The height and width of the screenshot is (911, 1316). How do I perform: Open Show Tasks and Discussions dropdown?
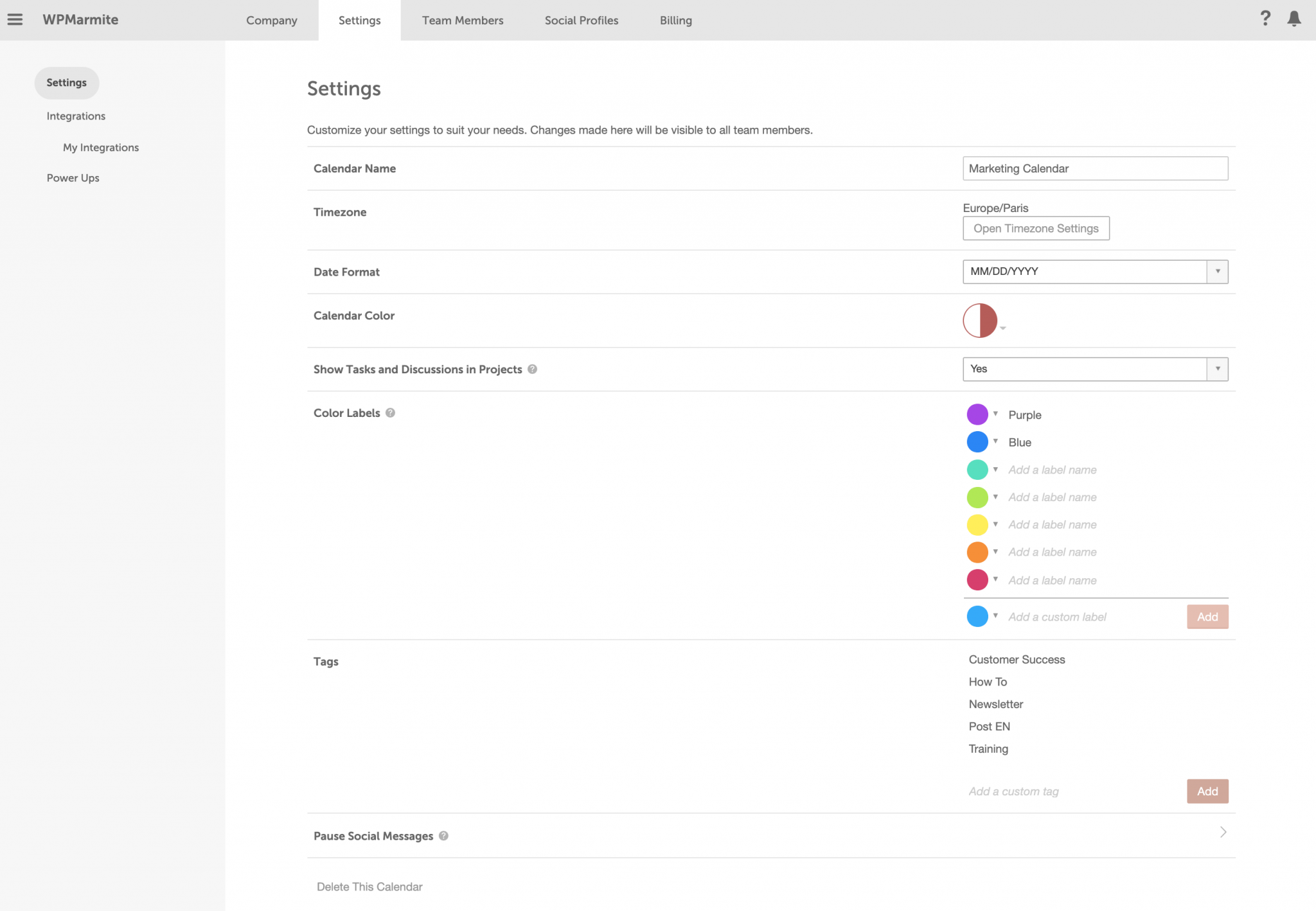(1095, 369)
